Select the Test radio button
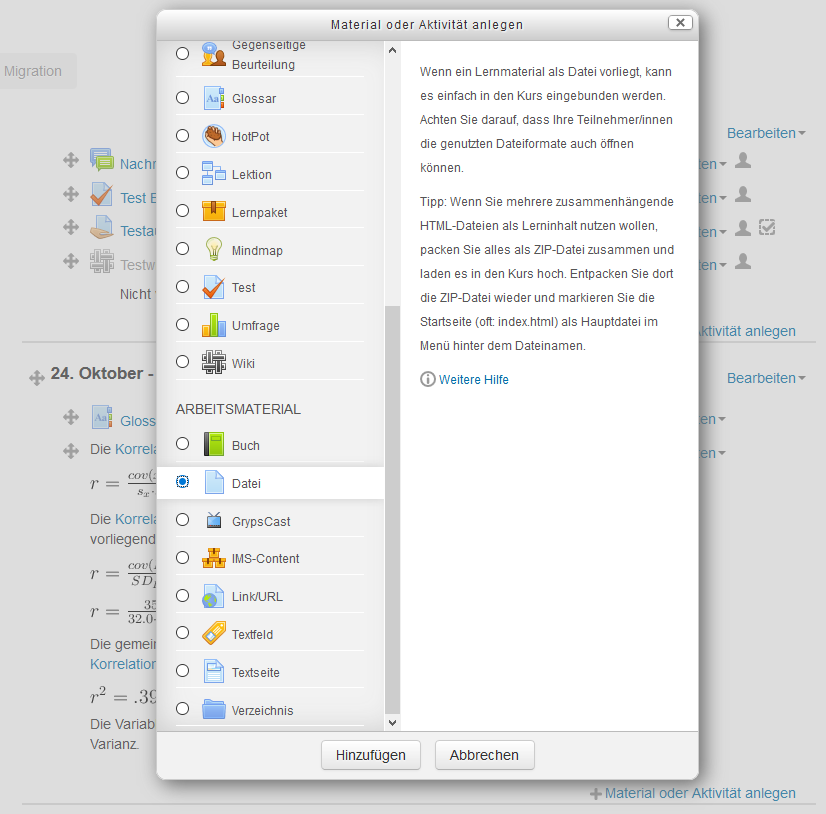This screenshot has height=814, width=826. 182,286
